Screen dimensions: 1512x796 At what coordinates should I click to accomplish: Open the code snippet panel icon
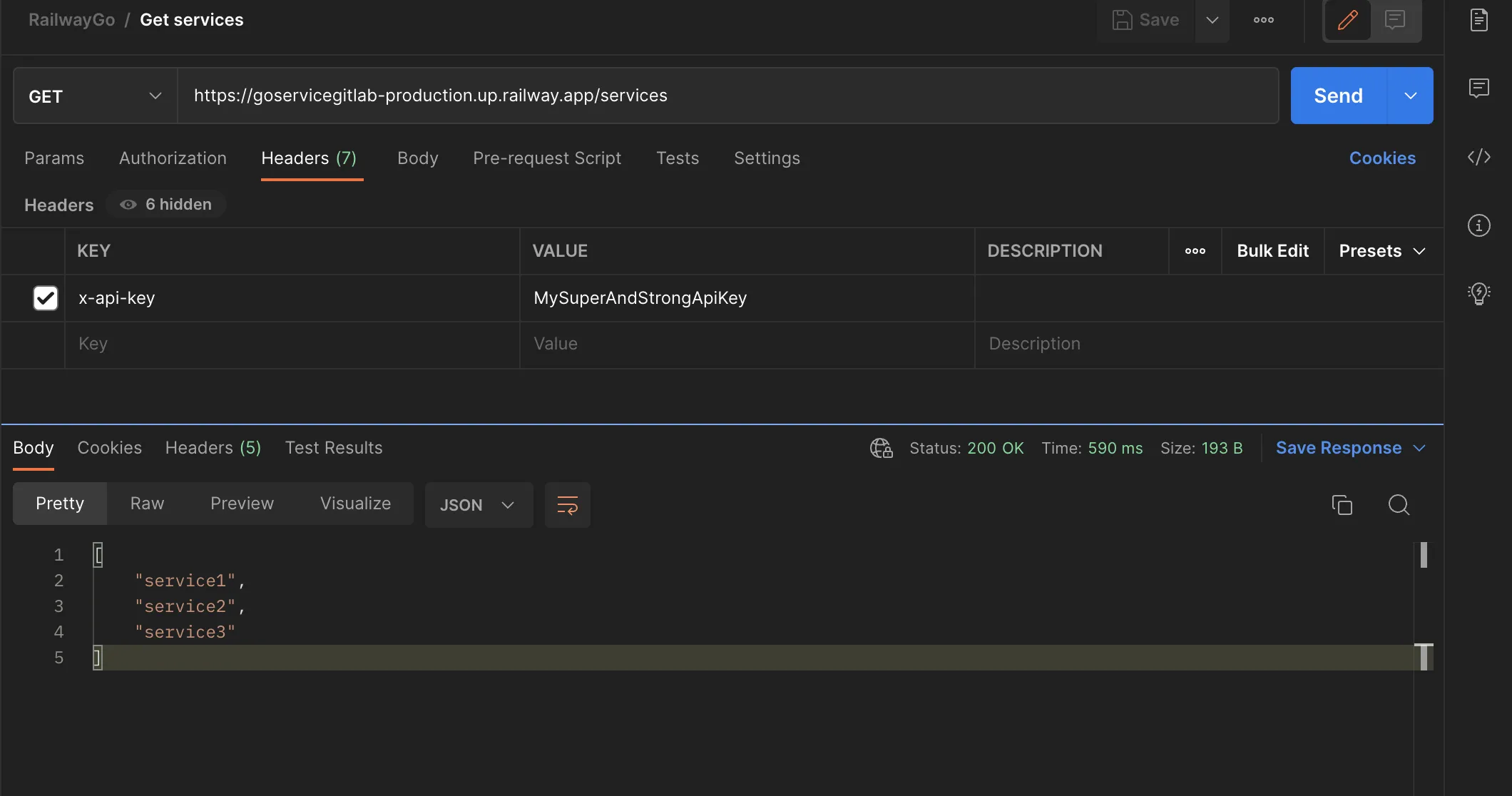click(1478, 157)
